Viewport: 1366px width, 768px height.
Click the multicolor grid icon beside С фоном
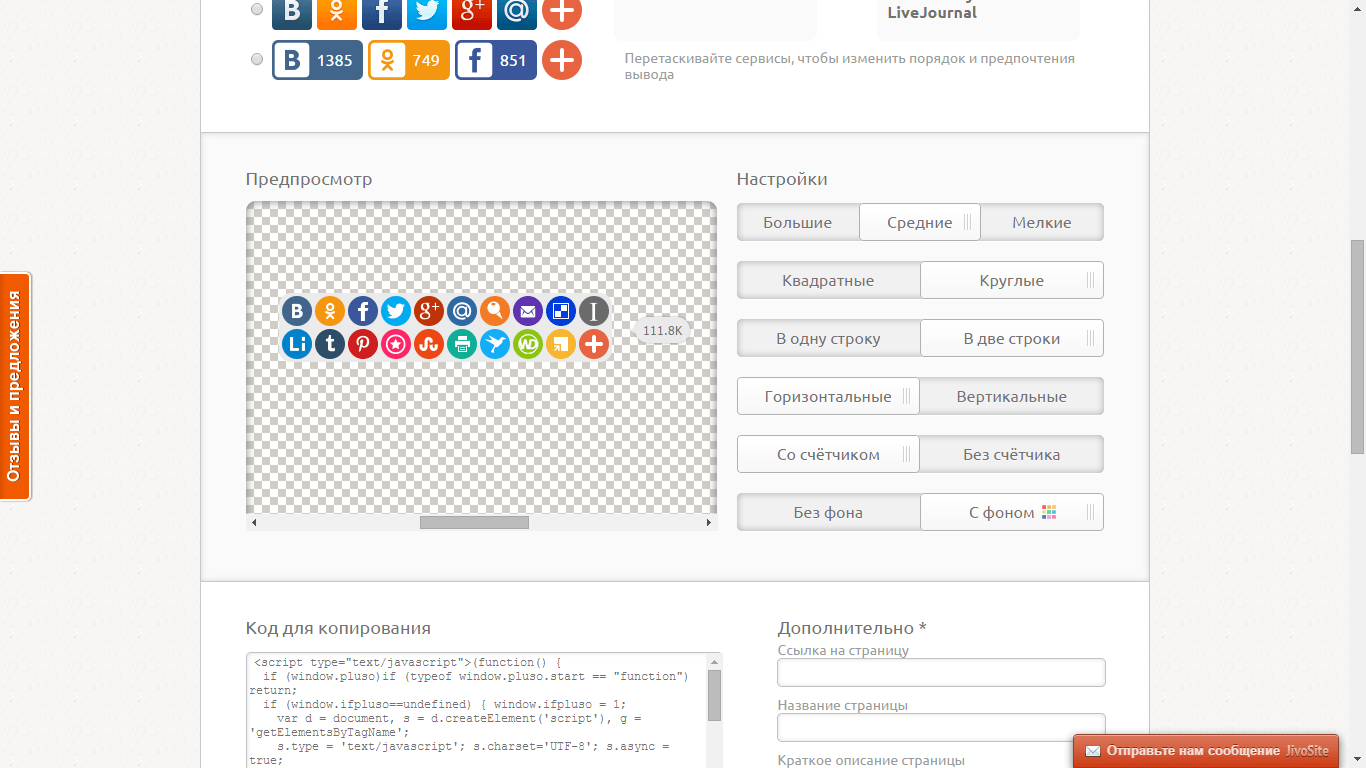click(1049, 512)
